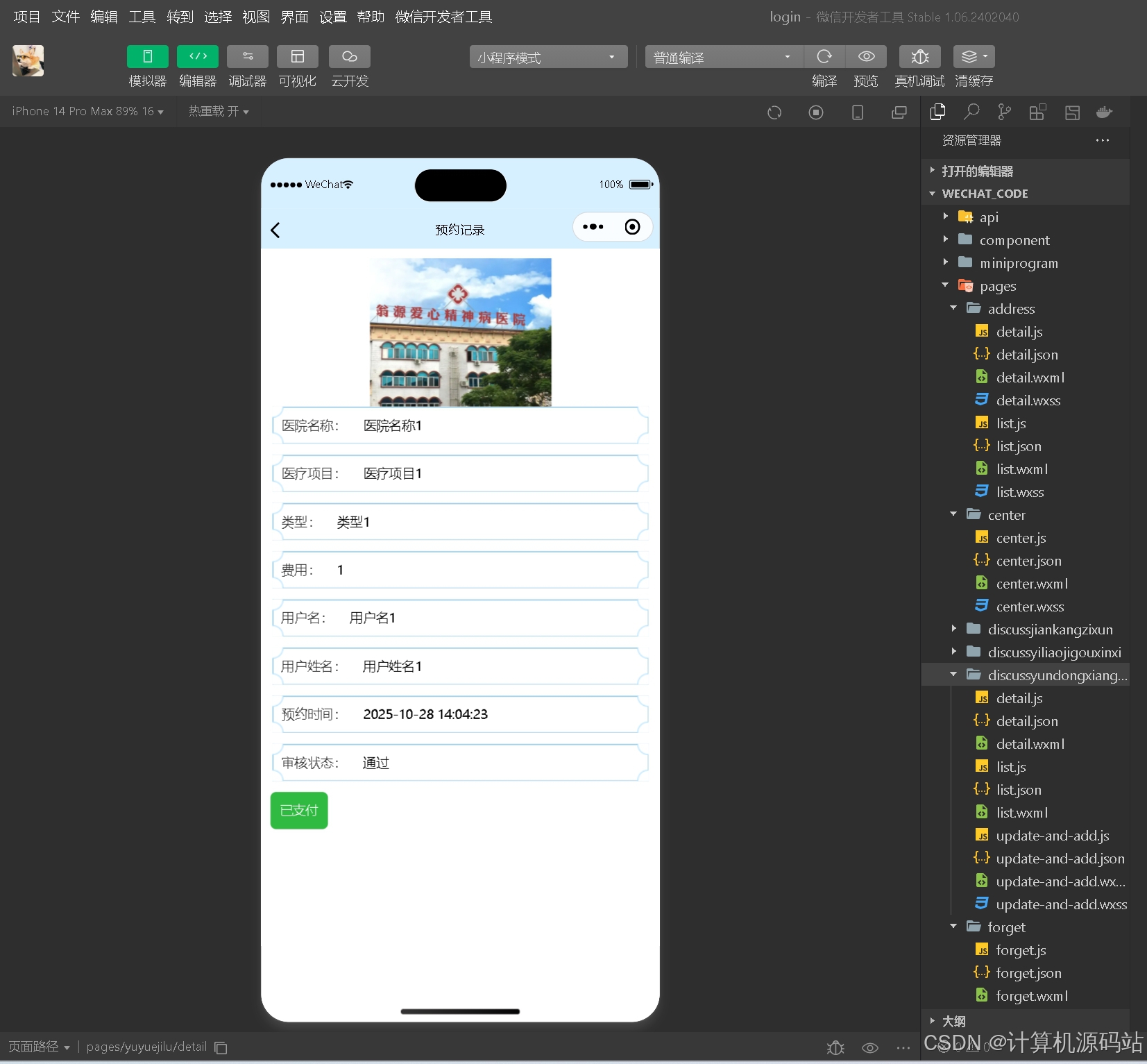Click the green 已支付 button
Screen dimensions: 1147x1064
click(x=299, y=811)
